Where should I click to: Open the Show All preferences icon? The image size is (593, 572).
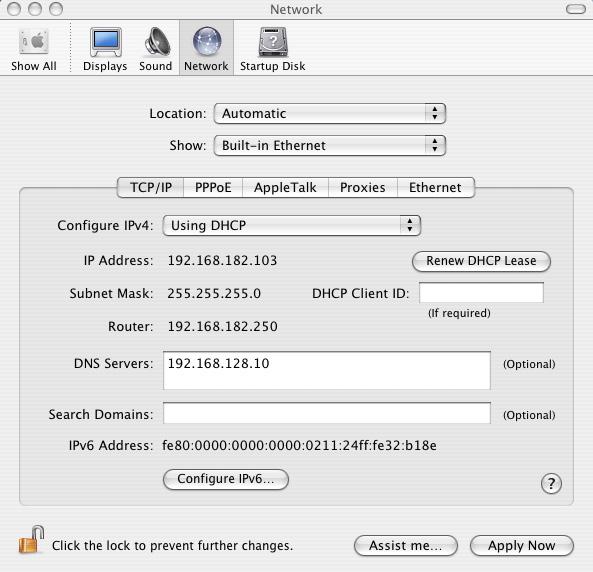point(34,49)
